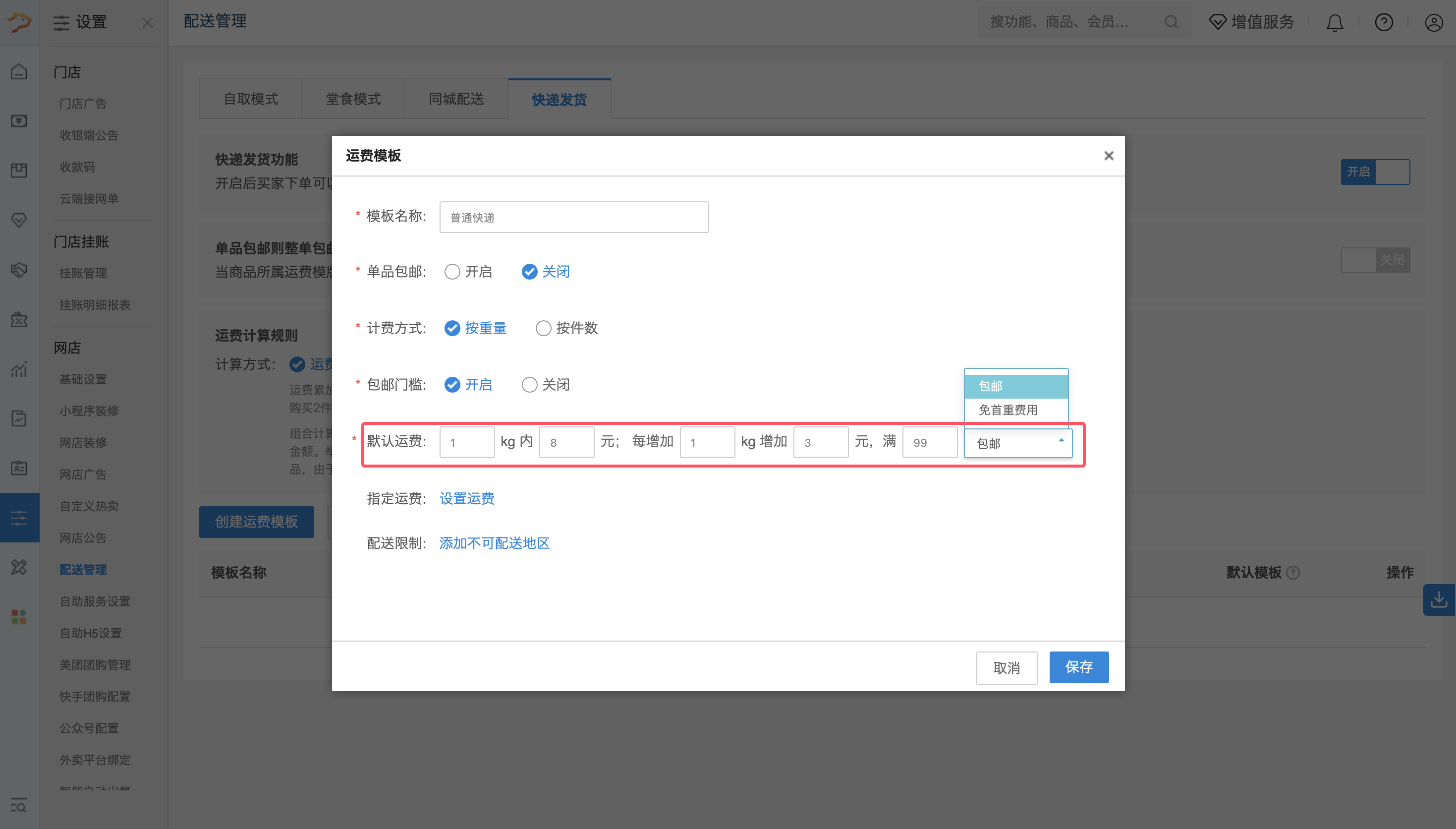Open 网店装修 in settings menu
The image size is (1456, 829).
[x=83, y=442]
